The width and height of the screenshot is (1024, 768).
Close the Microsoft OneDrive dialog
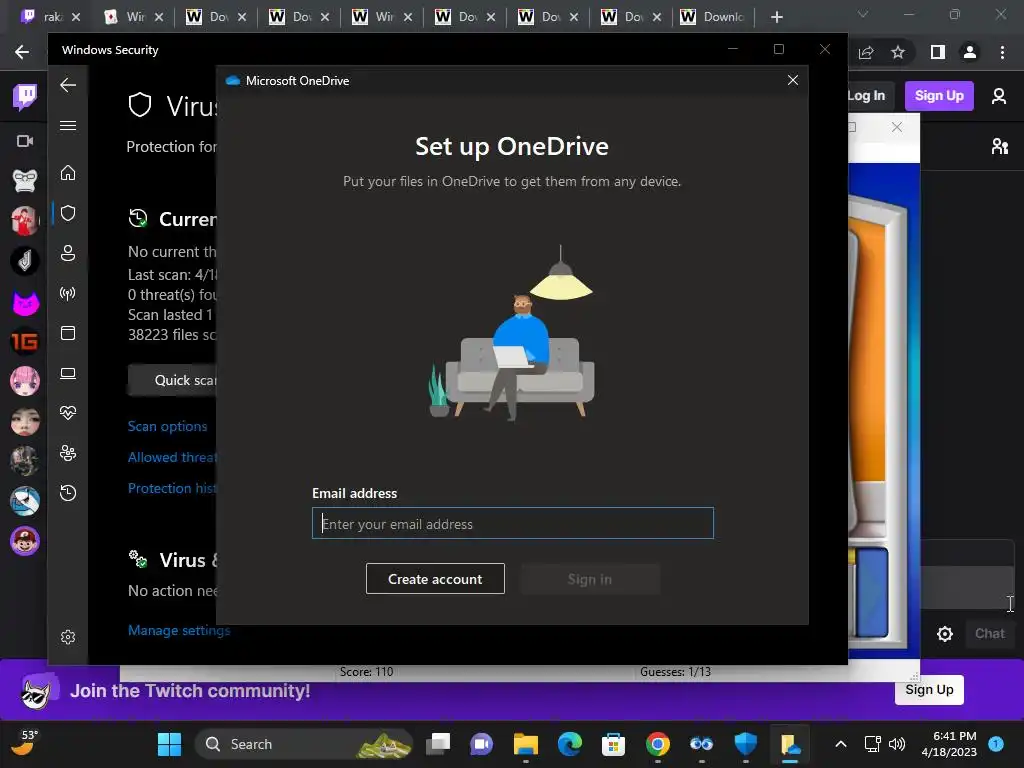(793, 80)
